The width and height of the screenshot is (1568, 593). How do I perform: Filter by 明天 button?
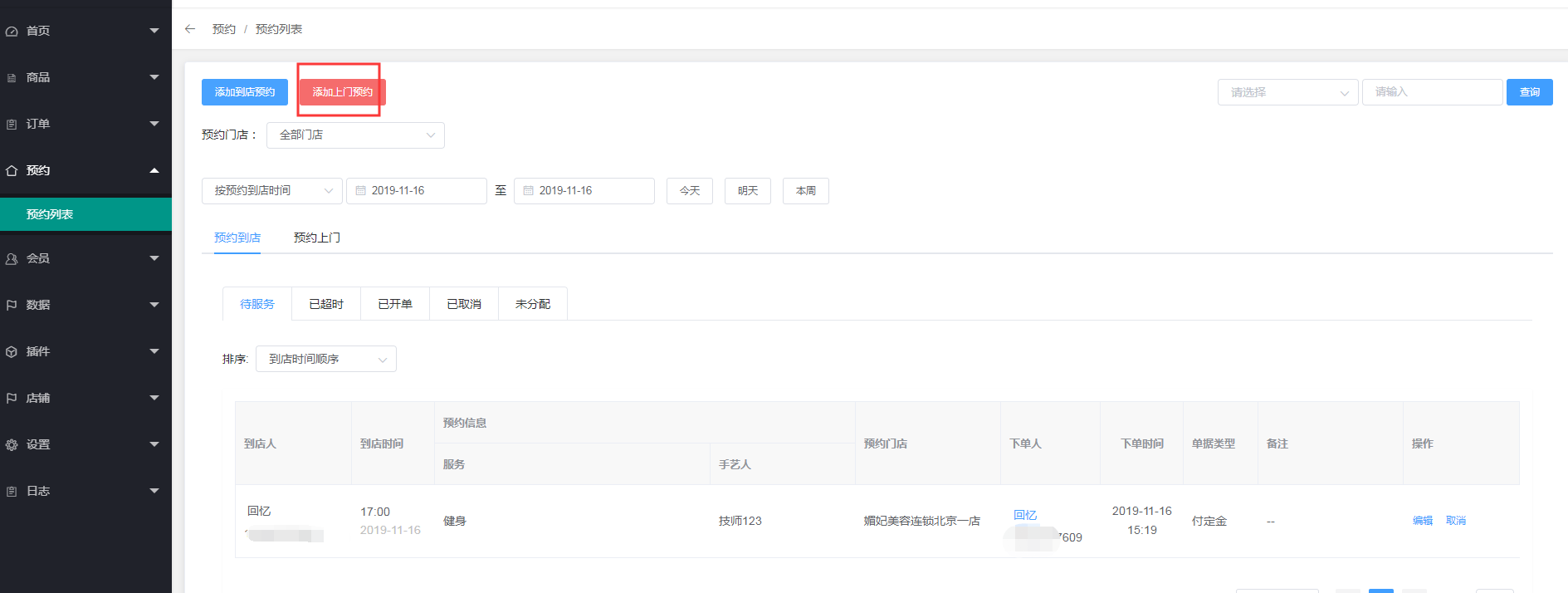point(748,191)
